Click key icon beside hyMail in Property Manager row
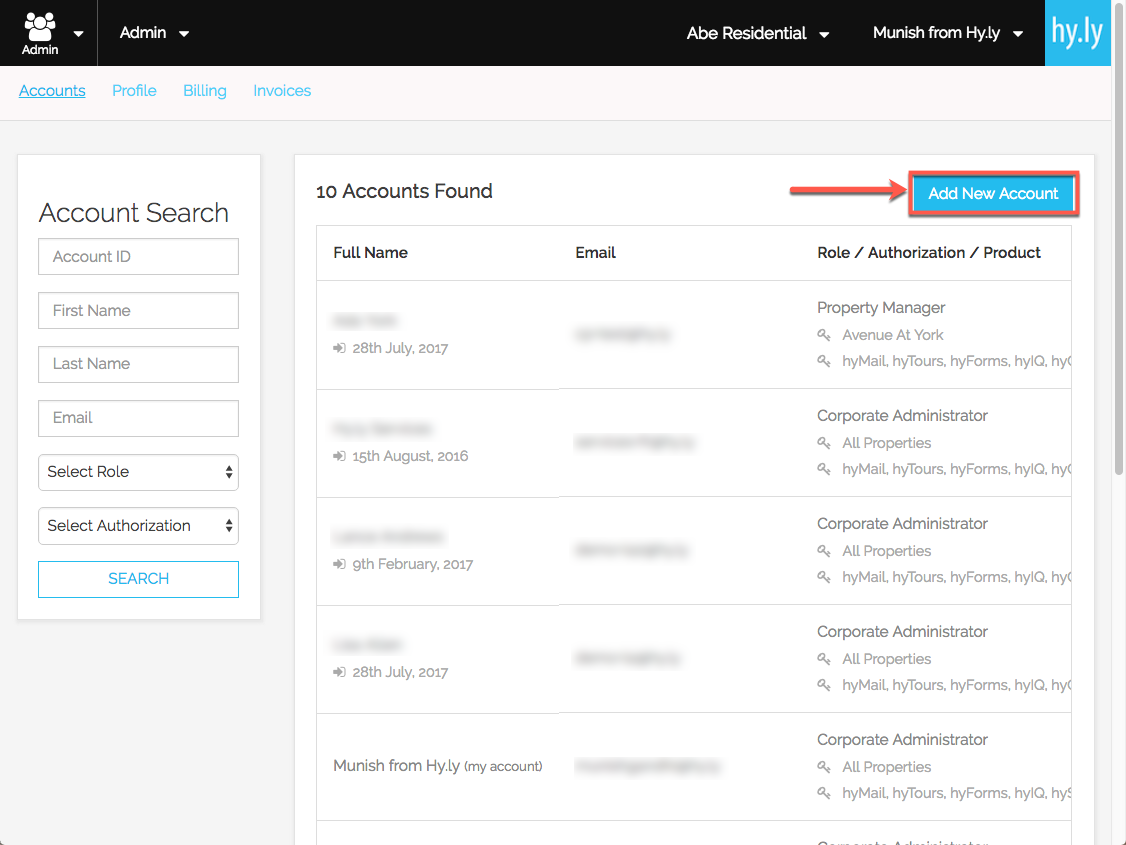 pos(824,361)
